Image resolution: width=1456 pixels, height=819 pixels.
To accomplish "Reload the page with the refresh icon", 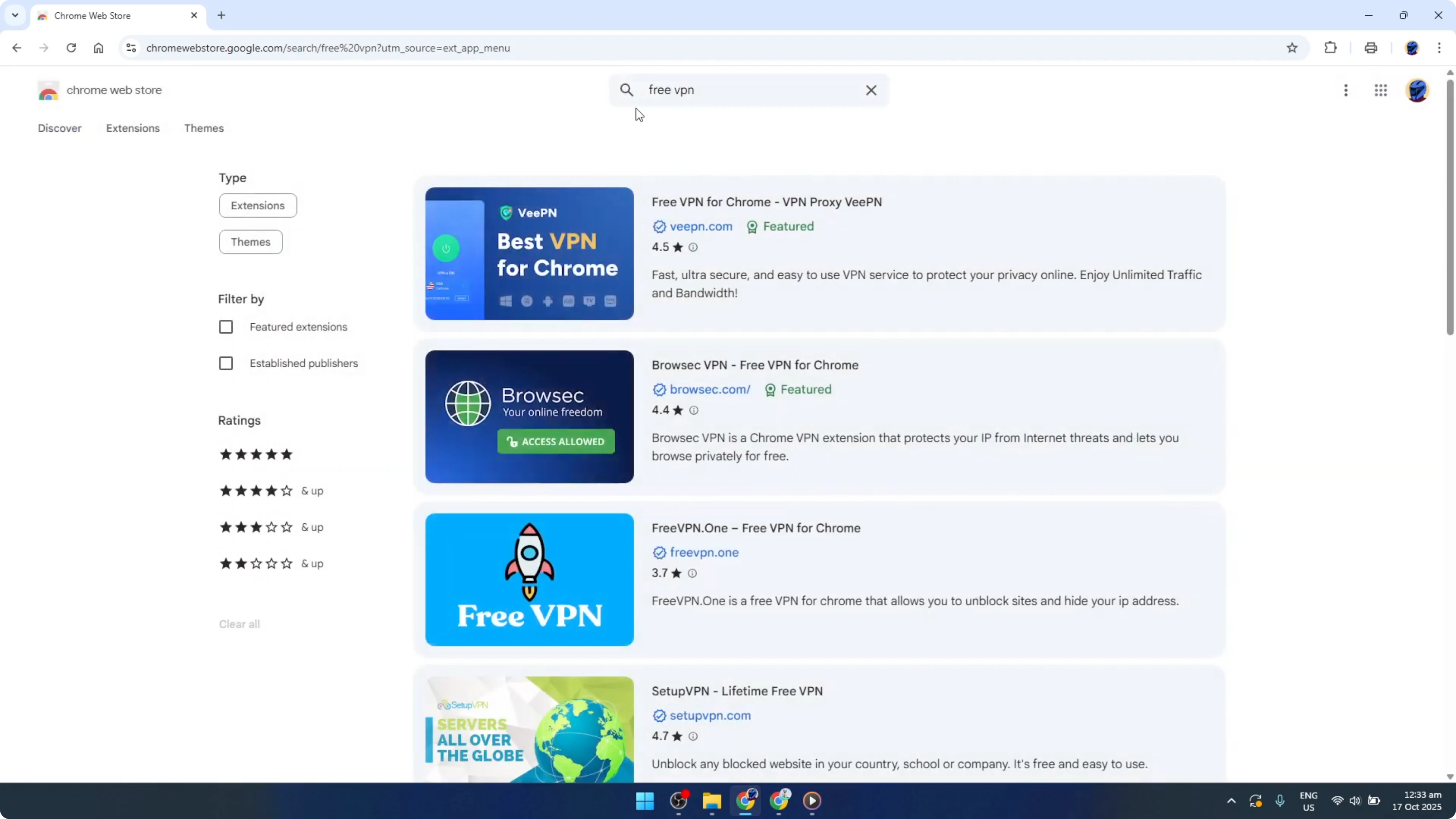I will [71, 47].
